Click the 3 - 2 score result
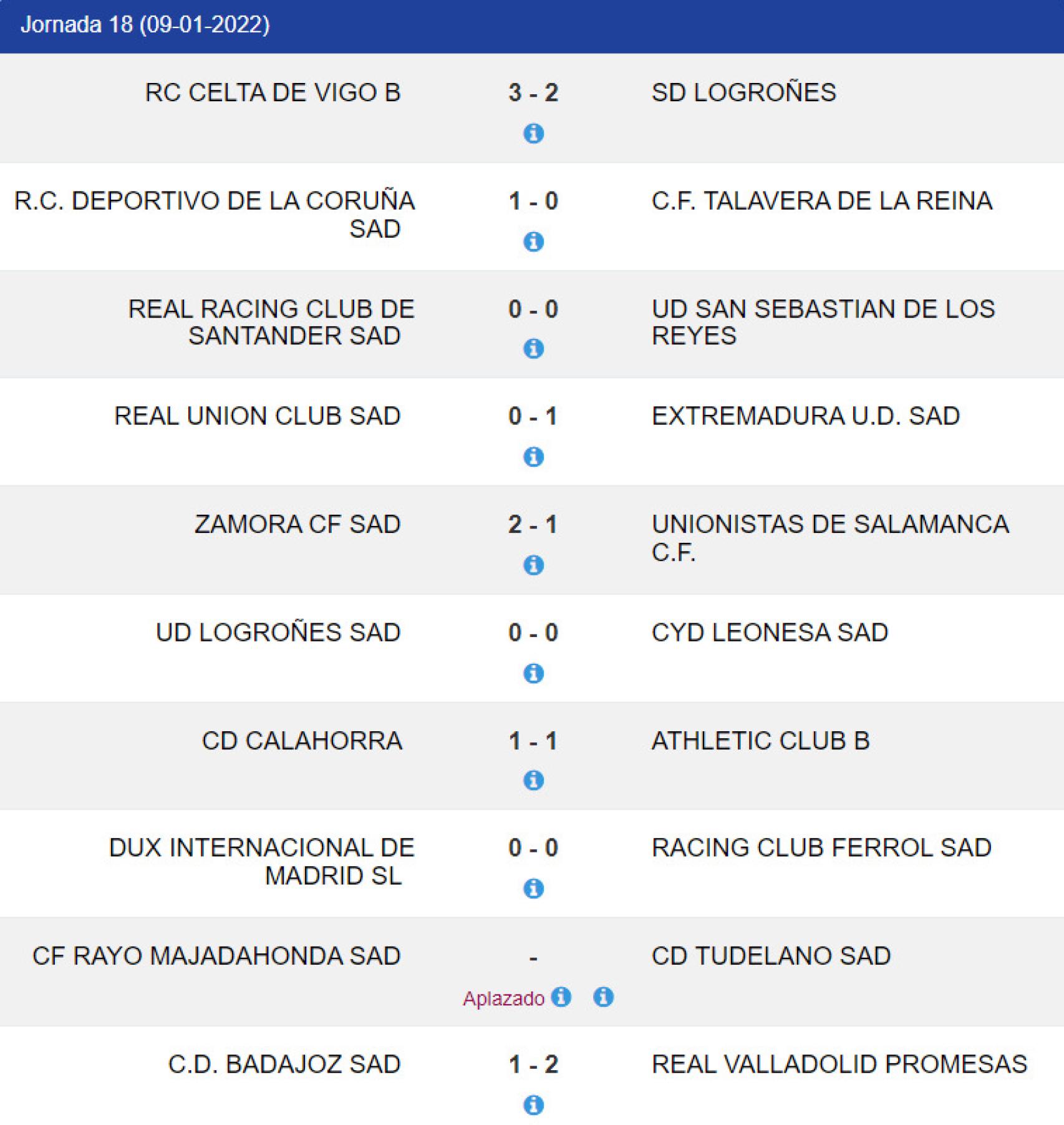 point(533,93)
